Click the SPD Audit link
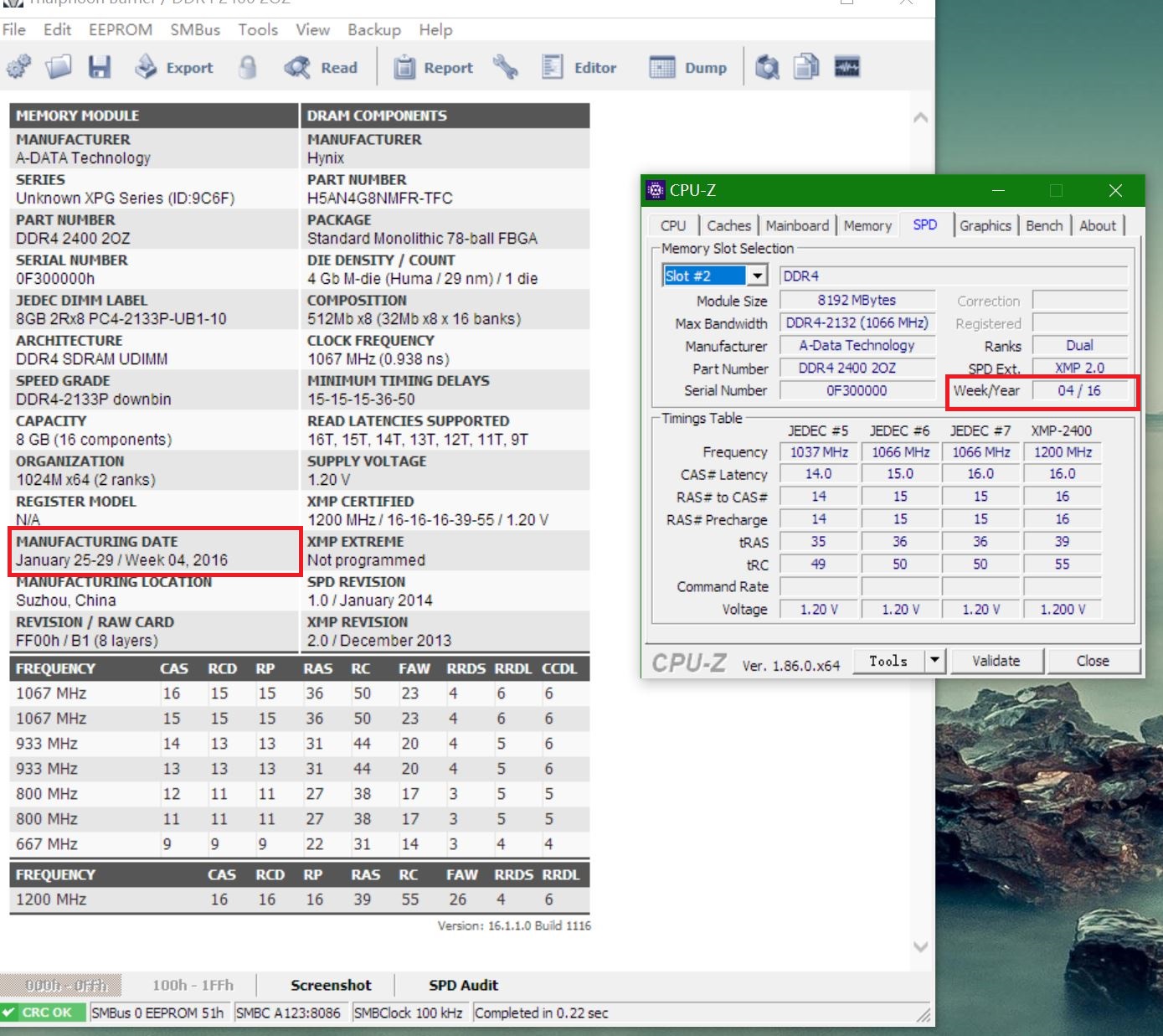The image size is (1163, 1036). tap(463, 985)
